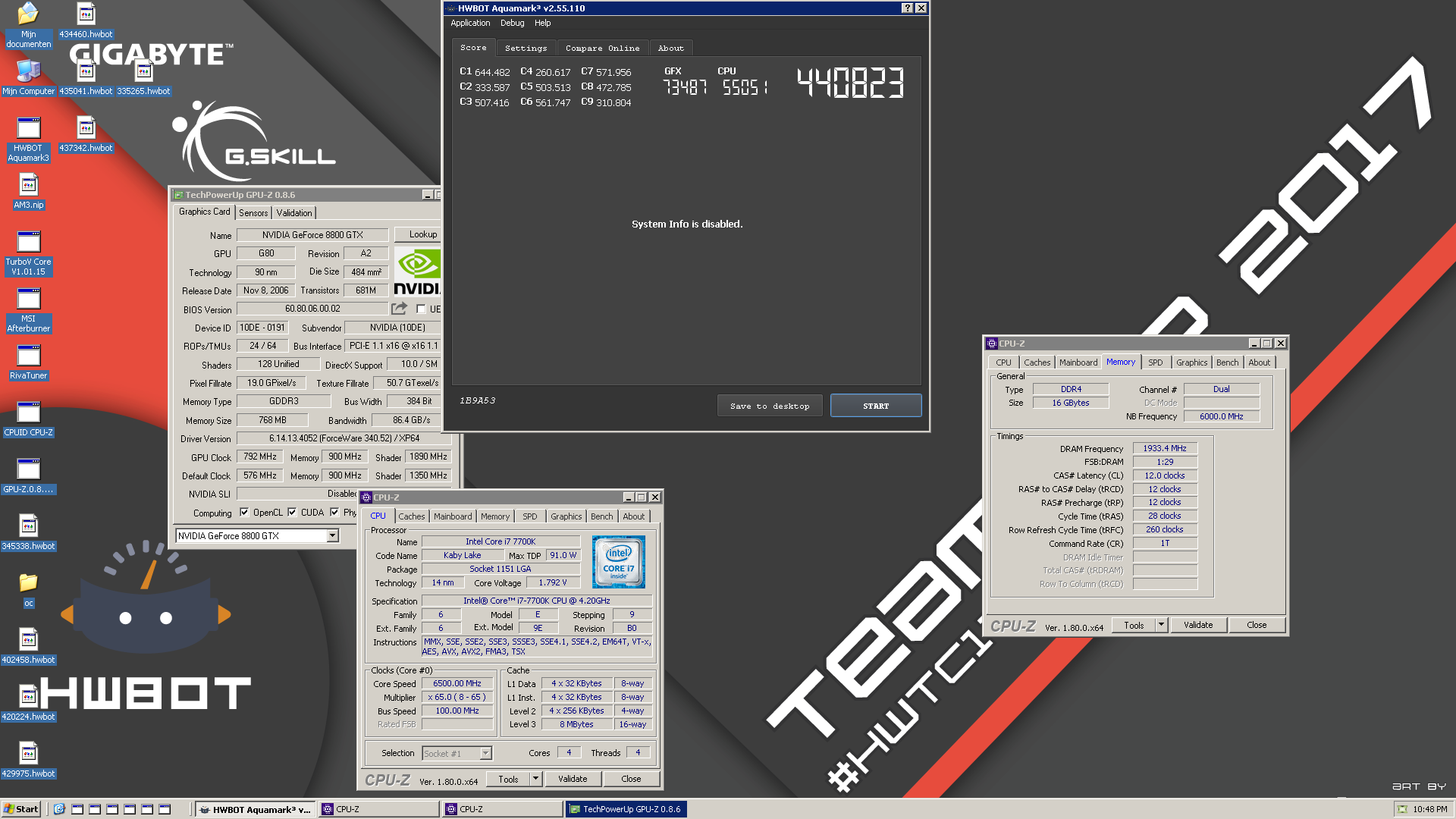Select 435041.hwbot file icon
The height and width of the screenshot is (819, 1456).
[86, 77]
